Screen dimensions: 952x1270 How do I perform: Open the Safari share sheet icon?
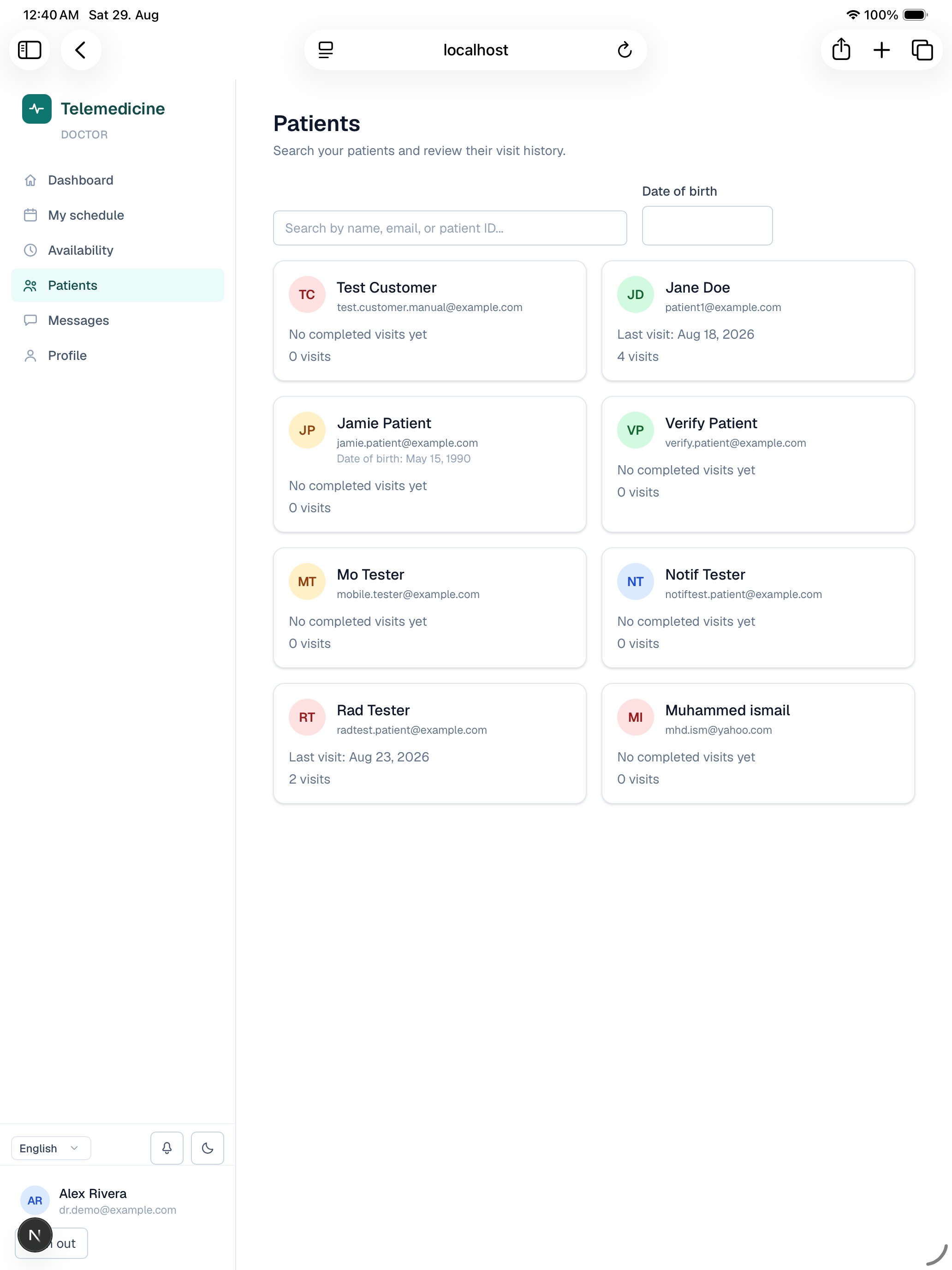pyautogui.click(x=841, y=50)
